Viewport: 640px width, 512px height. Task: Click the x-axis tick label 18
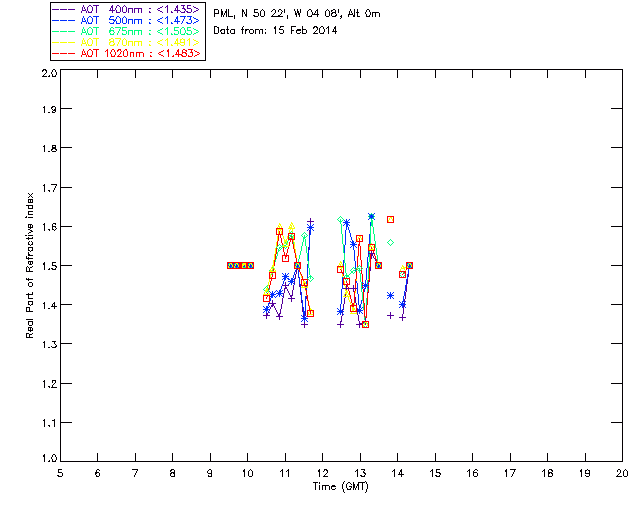[x=547, y=473]
